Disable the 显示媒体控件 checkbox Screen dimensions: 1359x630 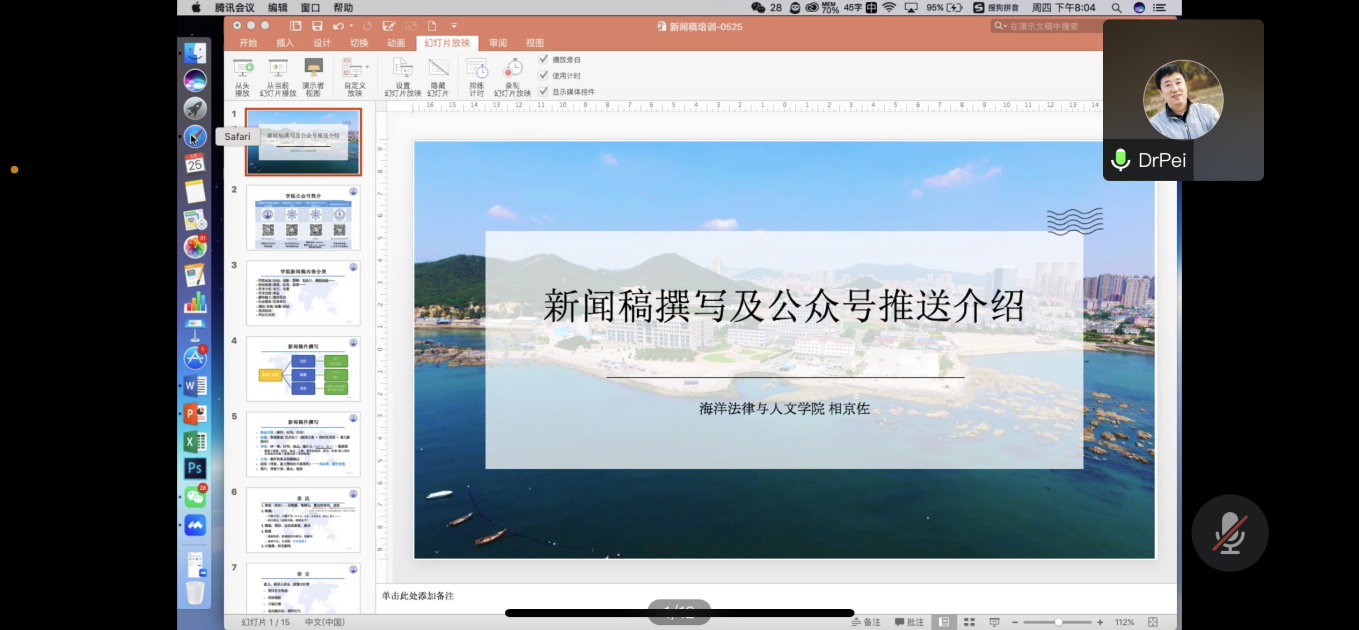point(544,91)
